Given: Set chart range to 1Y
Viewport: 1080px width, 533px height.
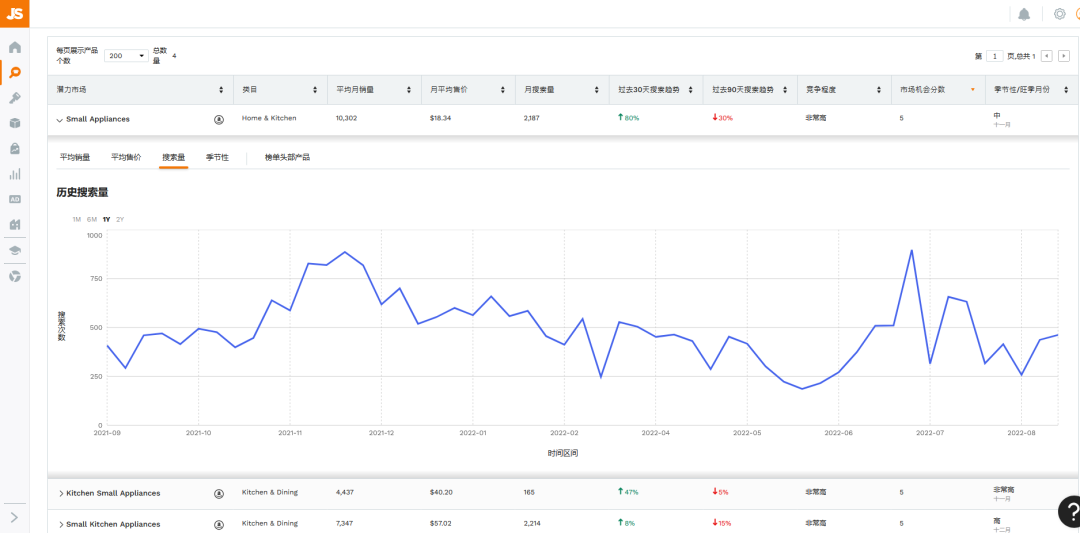Looking at the screenshot, I should coord(106,219).
